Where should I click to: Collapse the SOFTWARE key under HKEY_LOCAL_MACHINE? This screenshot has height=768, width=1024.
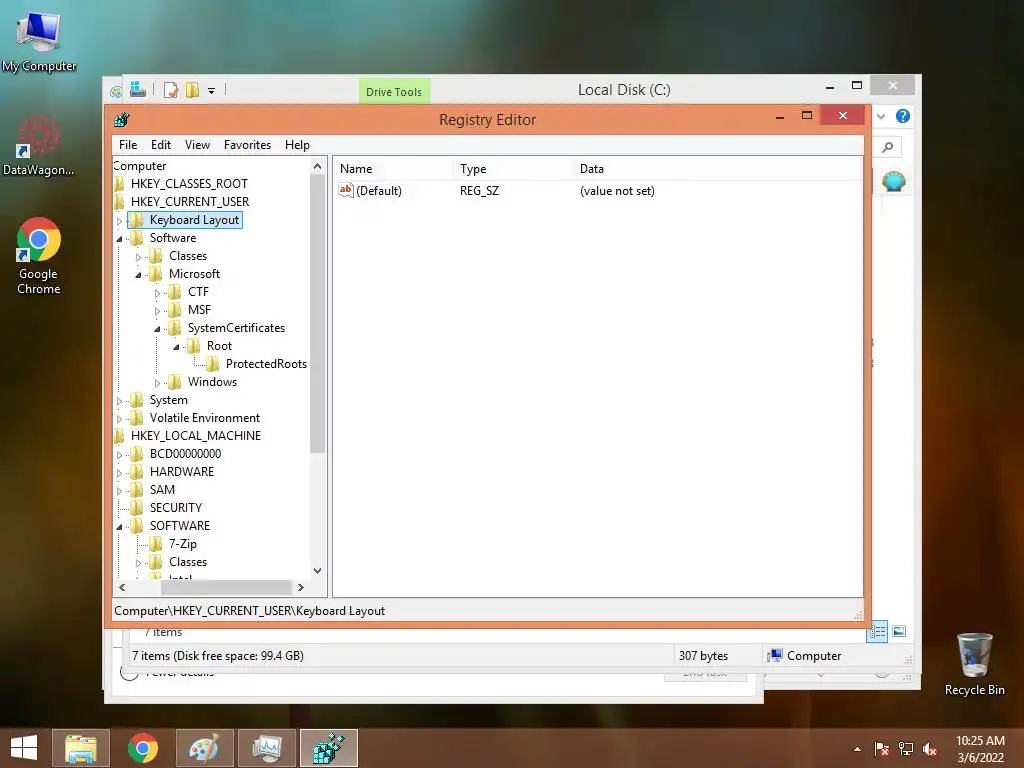(x=119, y=526)
